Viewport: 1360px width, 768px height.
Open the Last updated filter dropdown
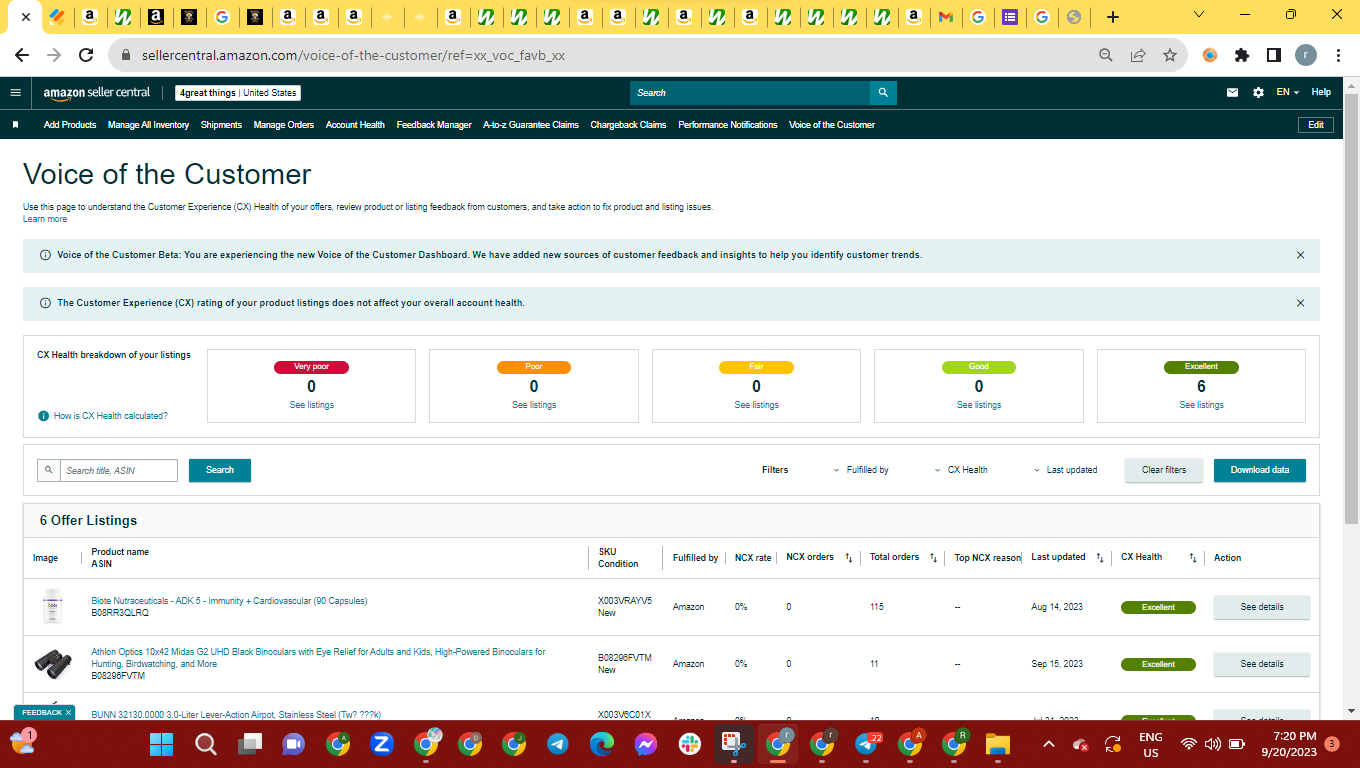pyautogui.click(x=1065, y=470)
